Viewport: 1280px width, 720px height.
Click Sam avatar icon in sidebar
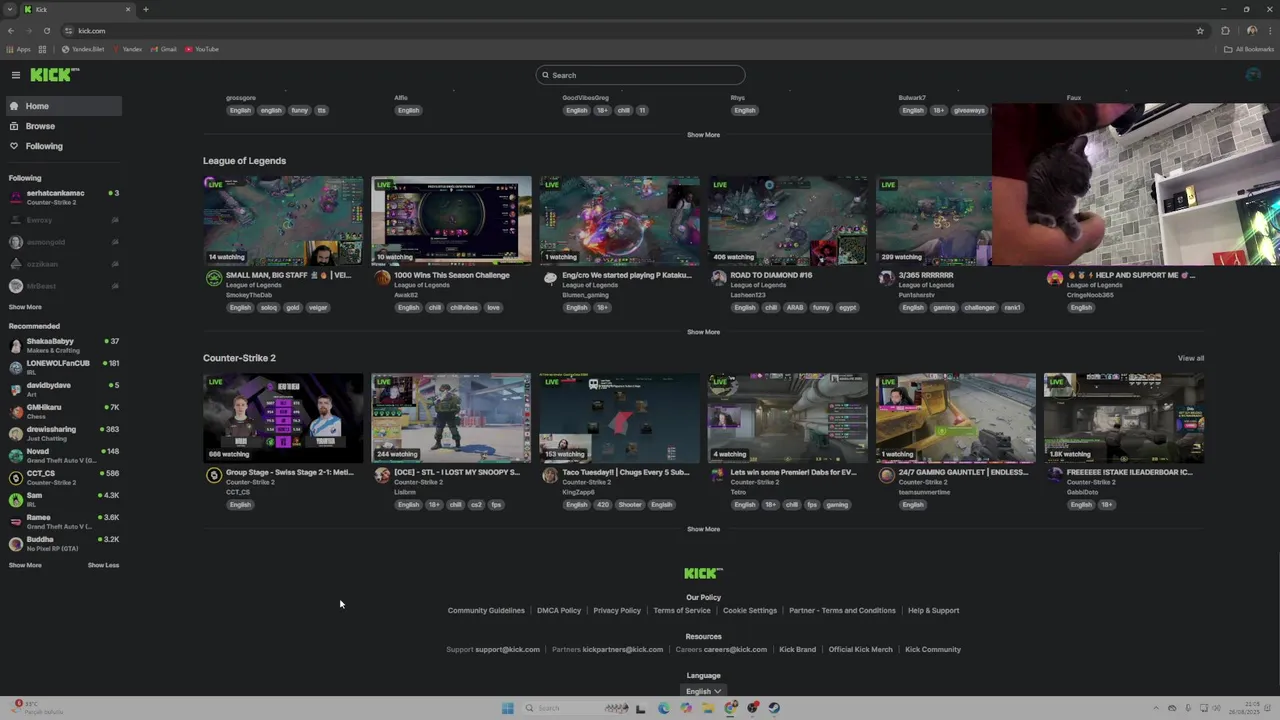click(x=16, y=499)
